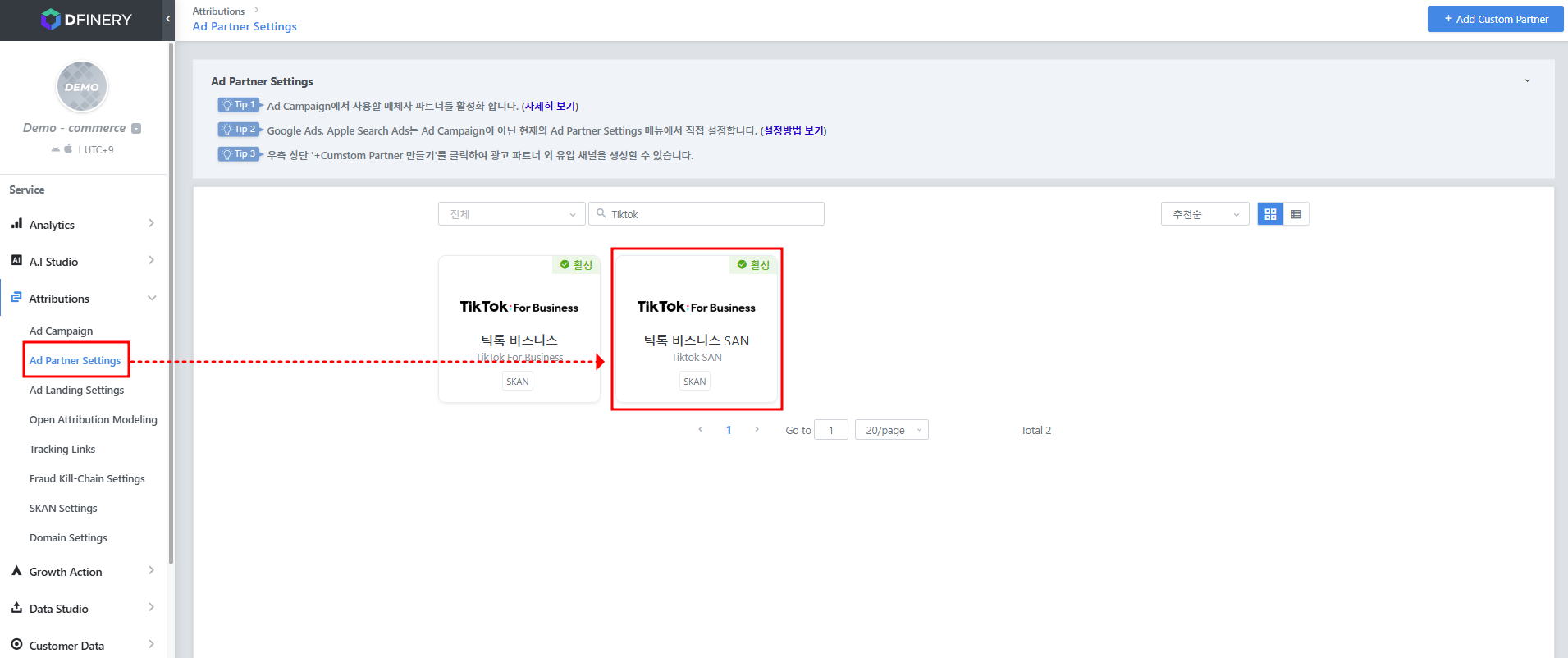
Task: Open the 틱톡 비즈니스 SAN partner card
Action: click(697, 329)
